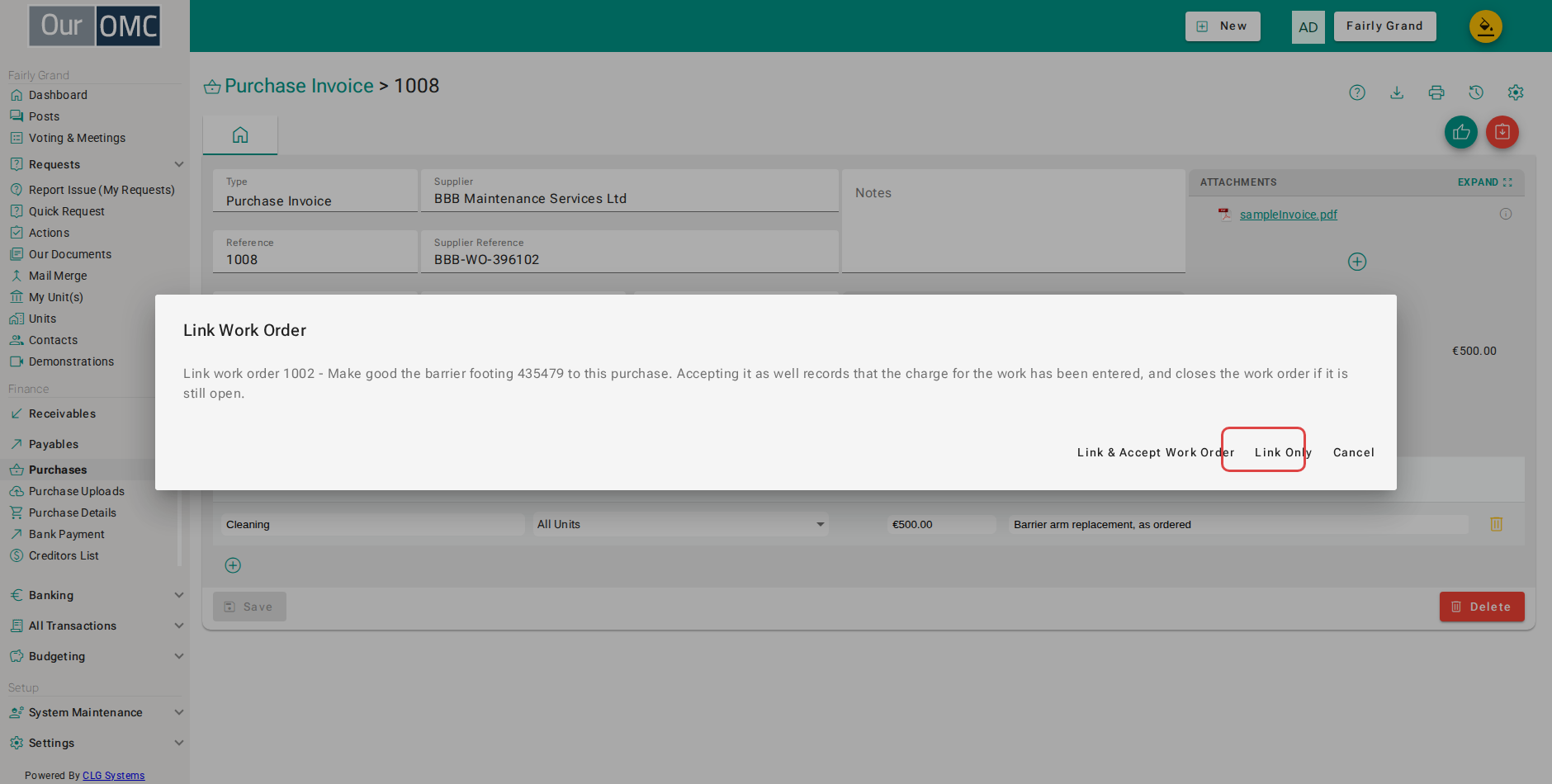Click the red clipboard action button
The width and height of the screenshot is (1552, 784).
coord(1502,132)
